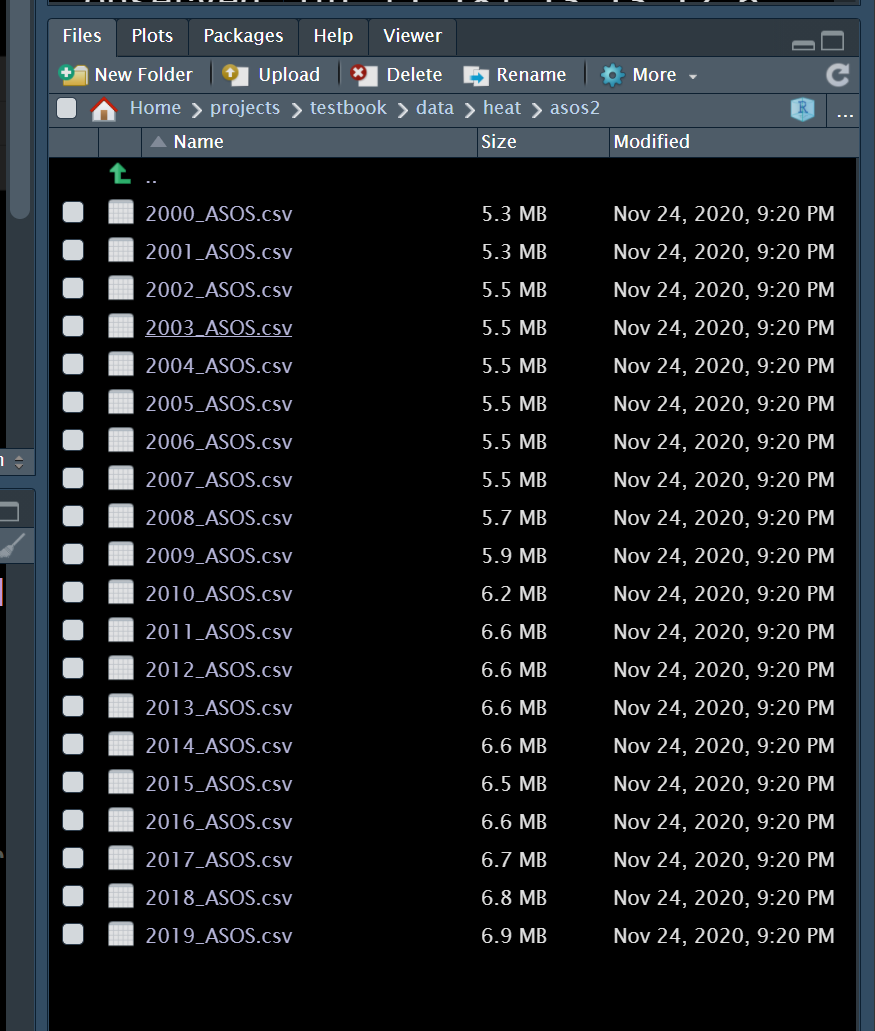This screenshot has height=1031, width=875.
Task: Navigate to the data breadcrumb folder
Action: 435,108
